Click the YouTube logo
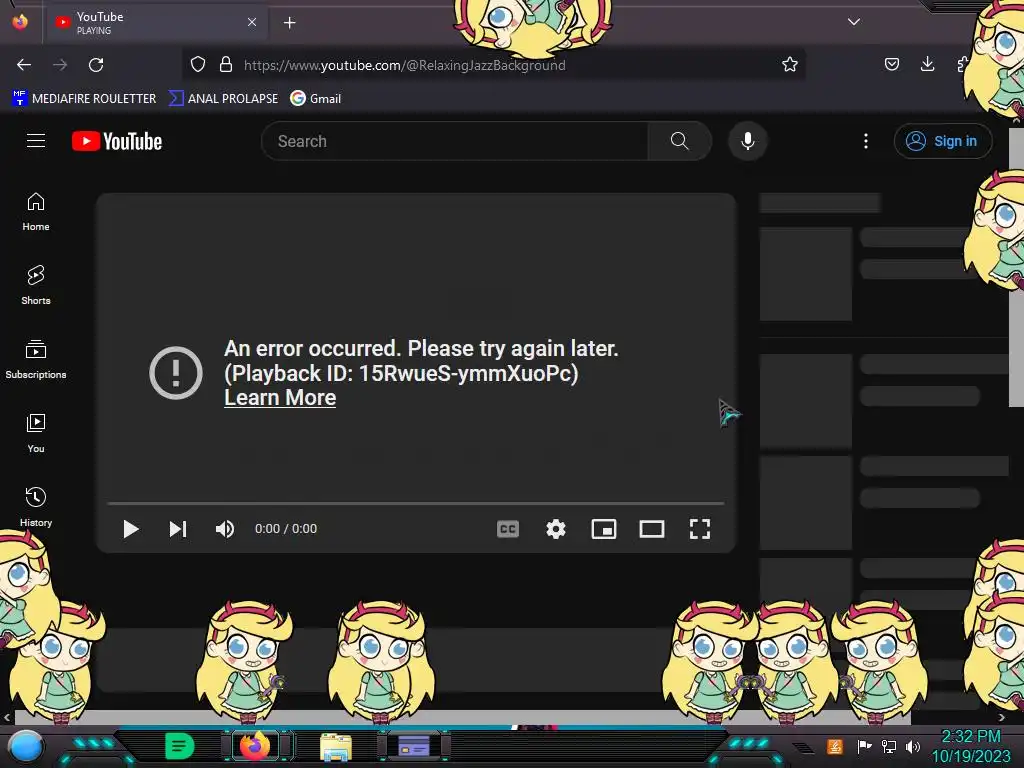1024x768 pixels. pos(117,141)
